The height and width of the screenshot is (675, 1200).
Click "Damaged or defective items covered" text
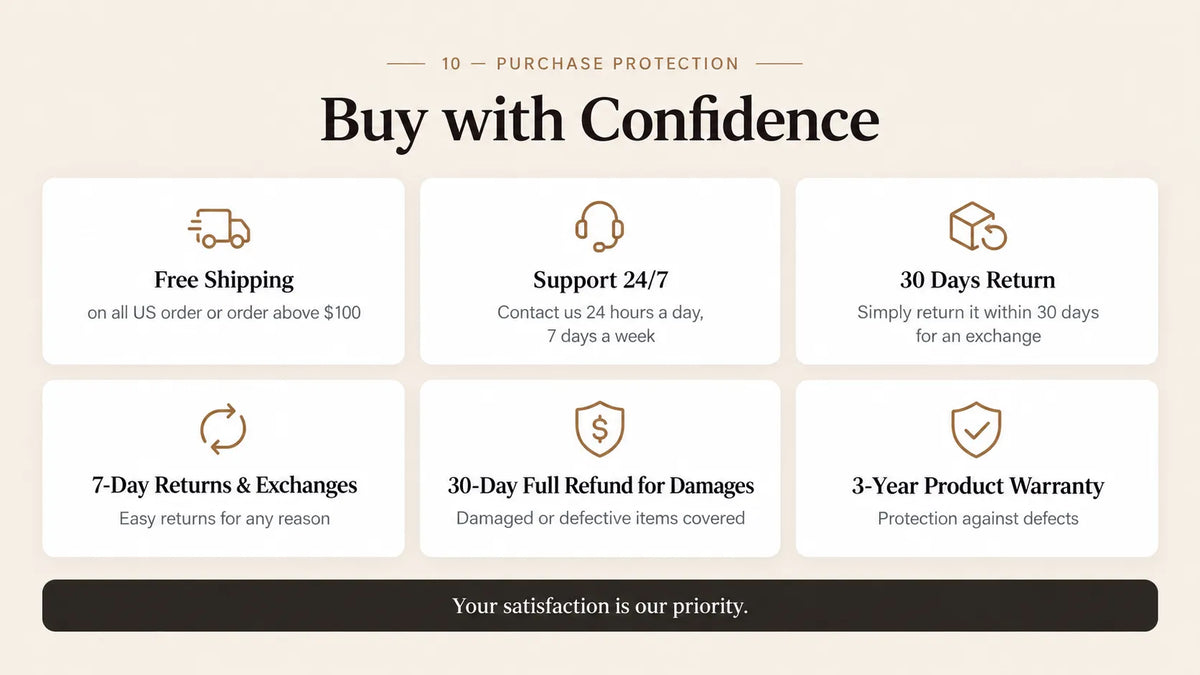tap(600, 518)
